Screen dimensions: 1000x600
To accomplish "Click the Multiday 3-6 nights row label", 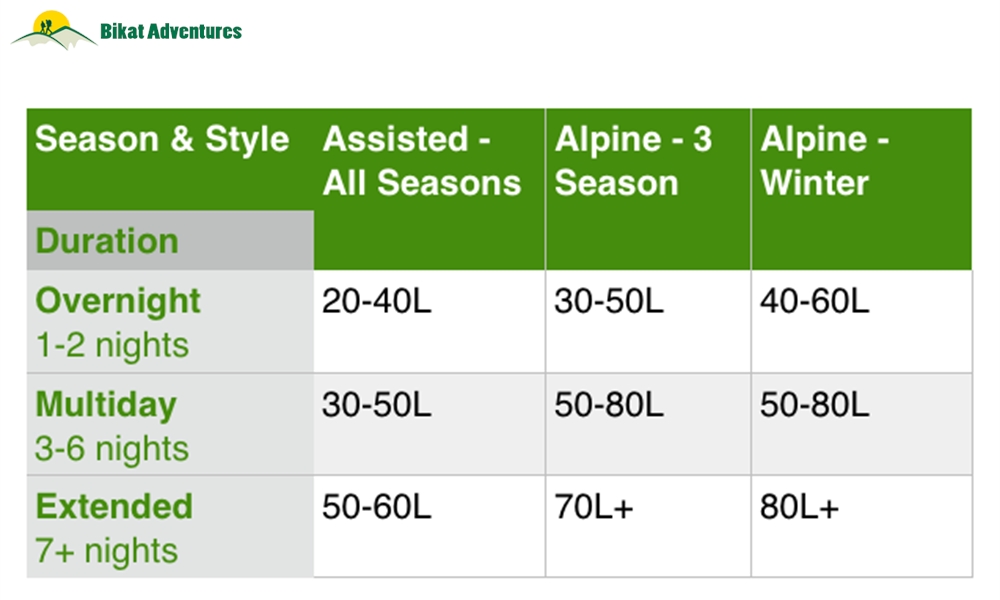I will tap(170, 425).
